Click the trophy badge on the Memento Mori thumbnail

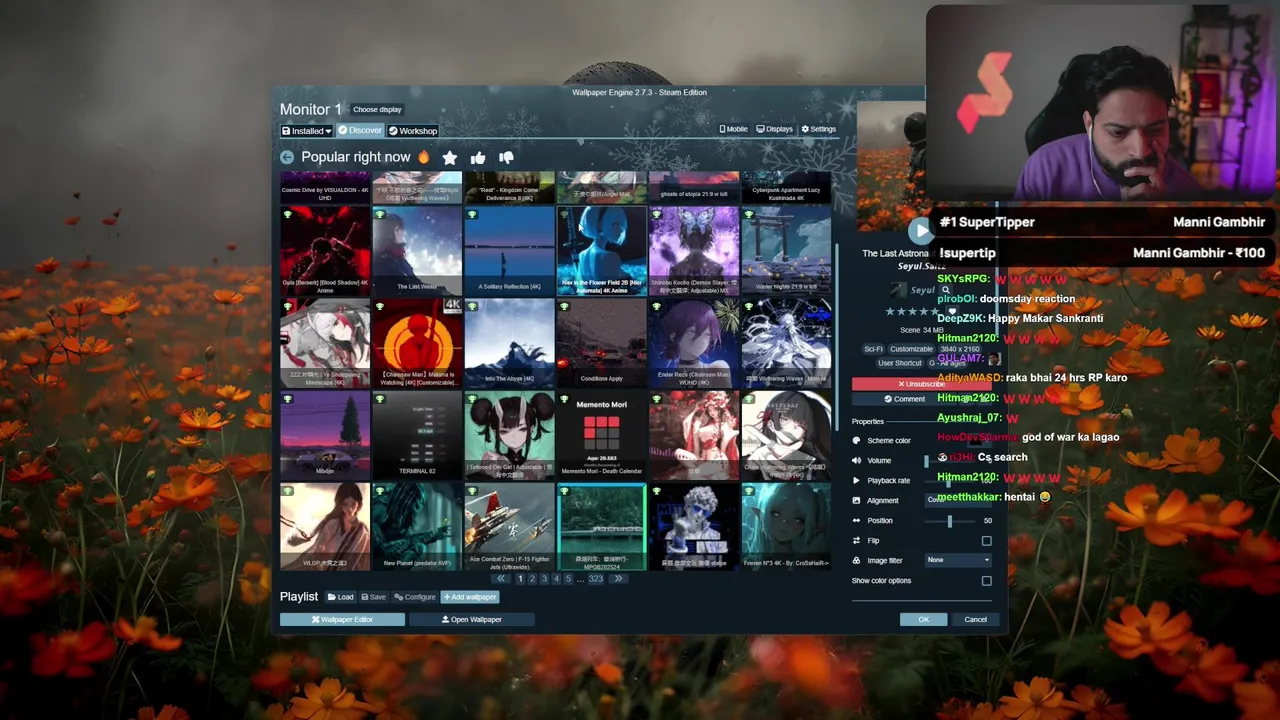coord(564,399)
